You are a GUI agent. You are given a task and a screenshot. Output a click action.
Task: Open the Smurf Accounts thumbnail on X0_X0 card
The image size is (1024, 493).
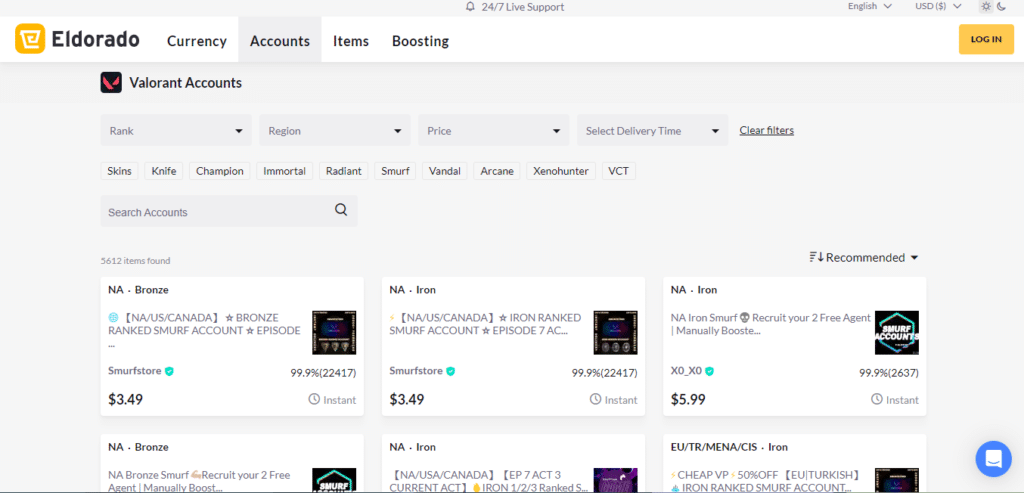point(897,332)
